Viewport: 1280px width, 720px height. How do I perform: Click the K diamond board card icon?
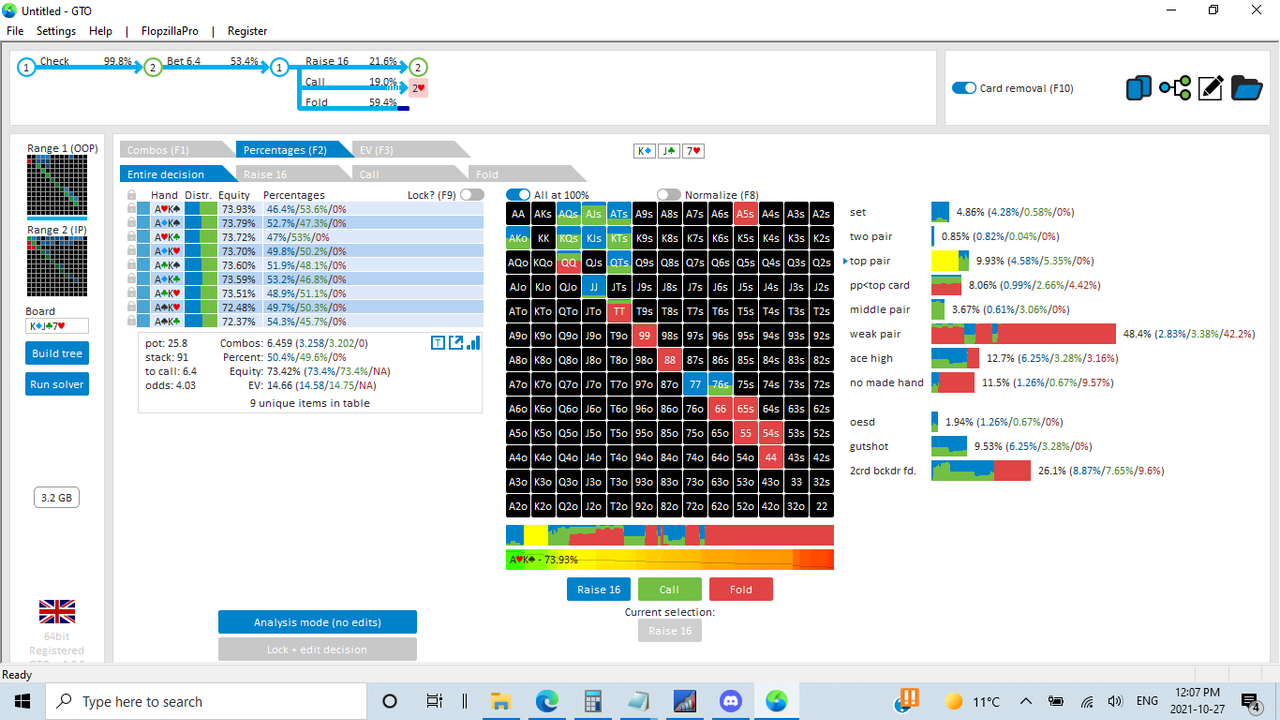coord(644,150)
